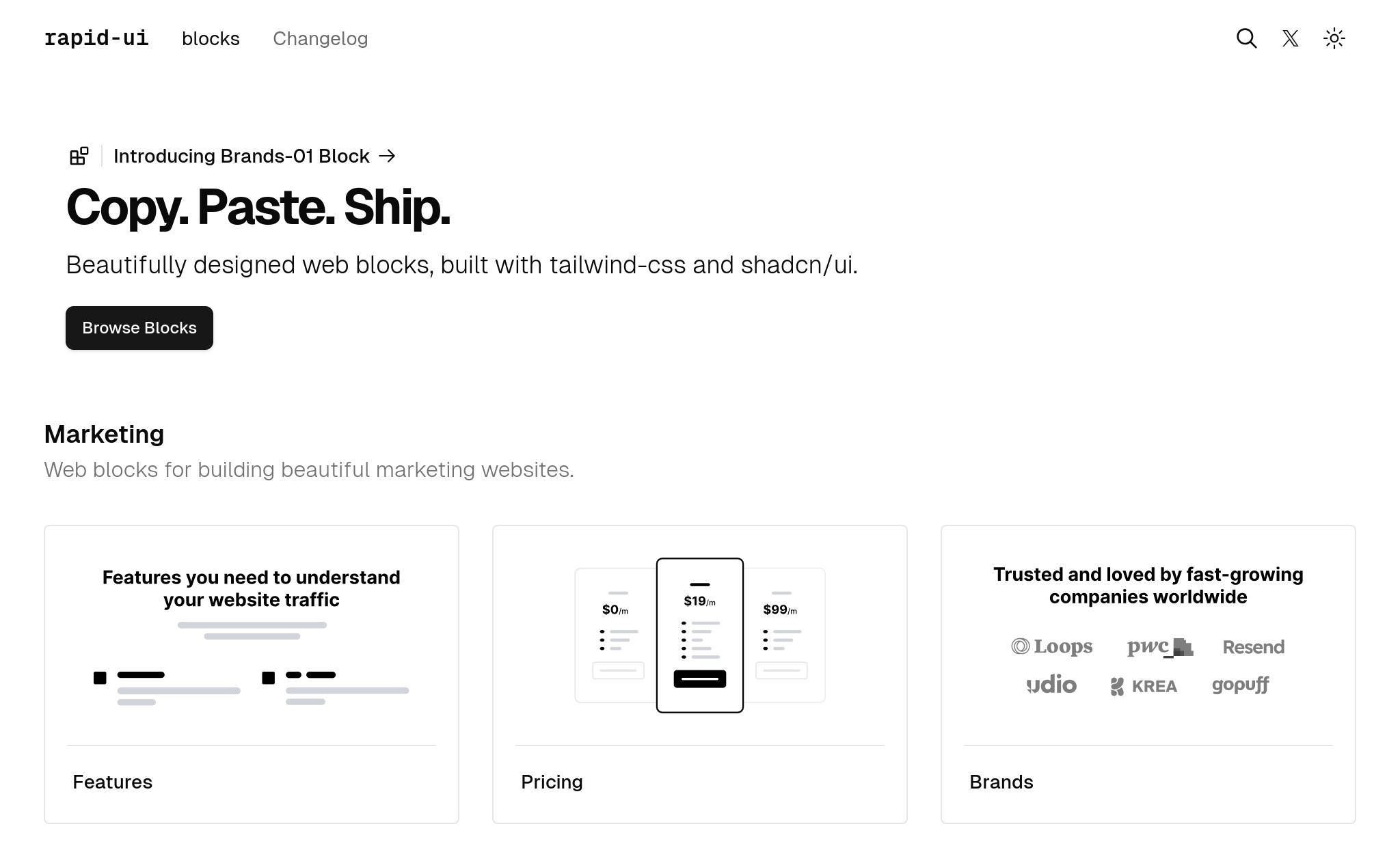
Task: Open the Brands block card
Action: point(1148,673)
